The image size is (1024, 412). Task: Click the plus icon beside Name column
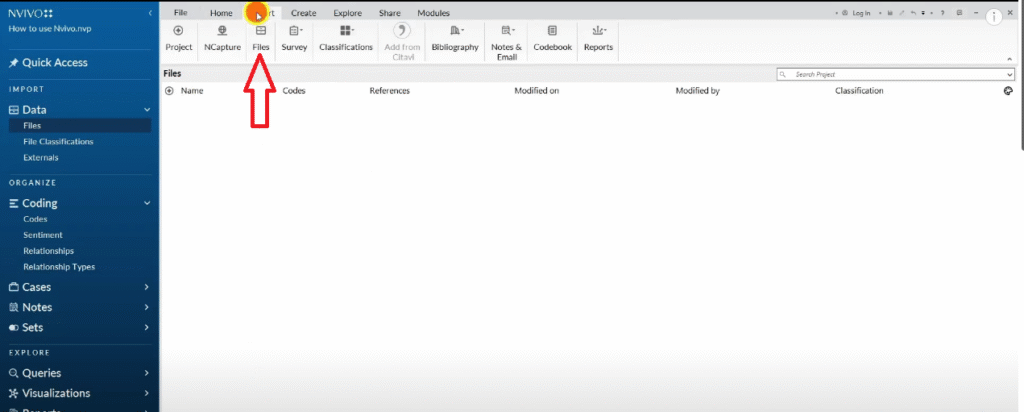(x=169, y=91)
